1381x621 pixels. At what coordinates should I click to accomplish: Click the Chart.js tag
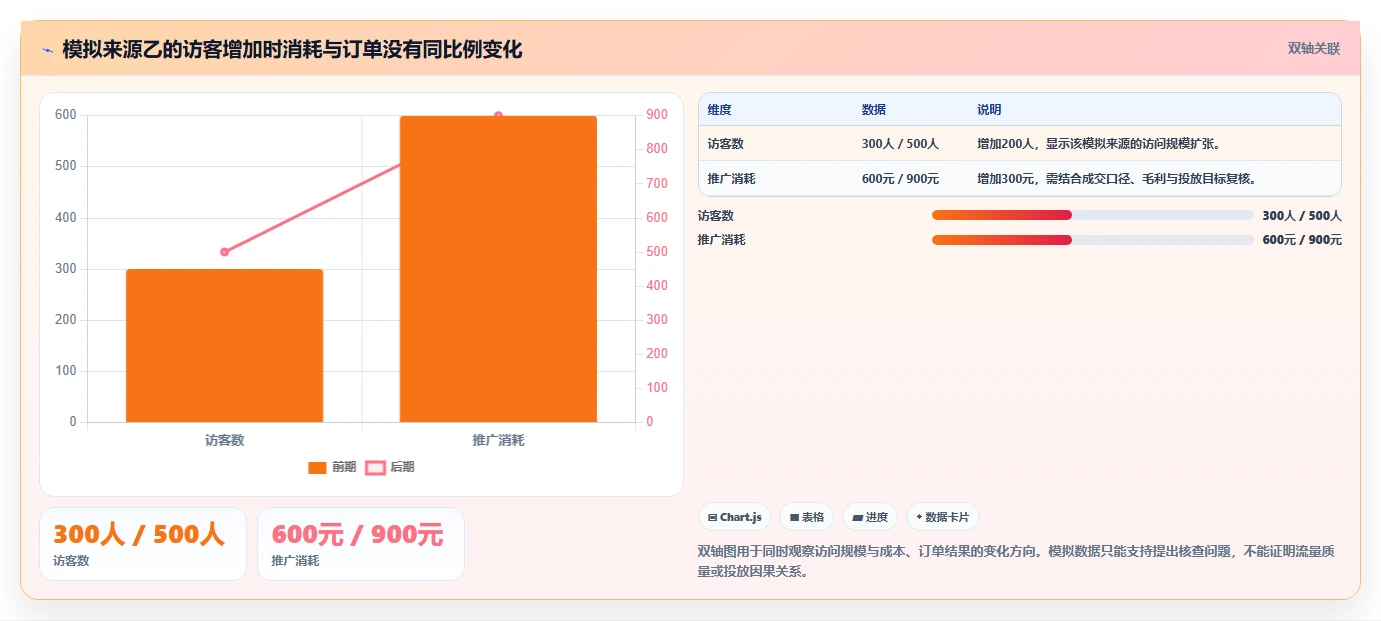pyautogui.click(x=734, y=517)
